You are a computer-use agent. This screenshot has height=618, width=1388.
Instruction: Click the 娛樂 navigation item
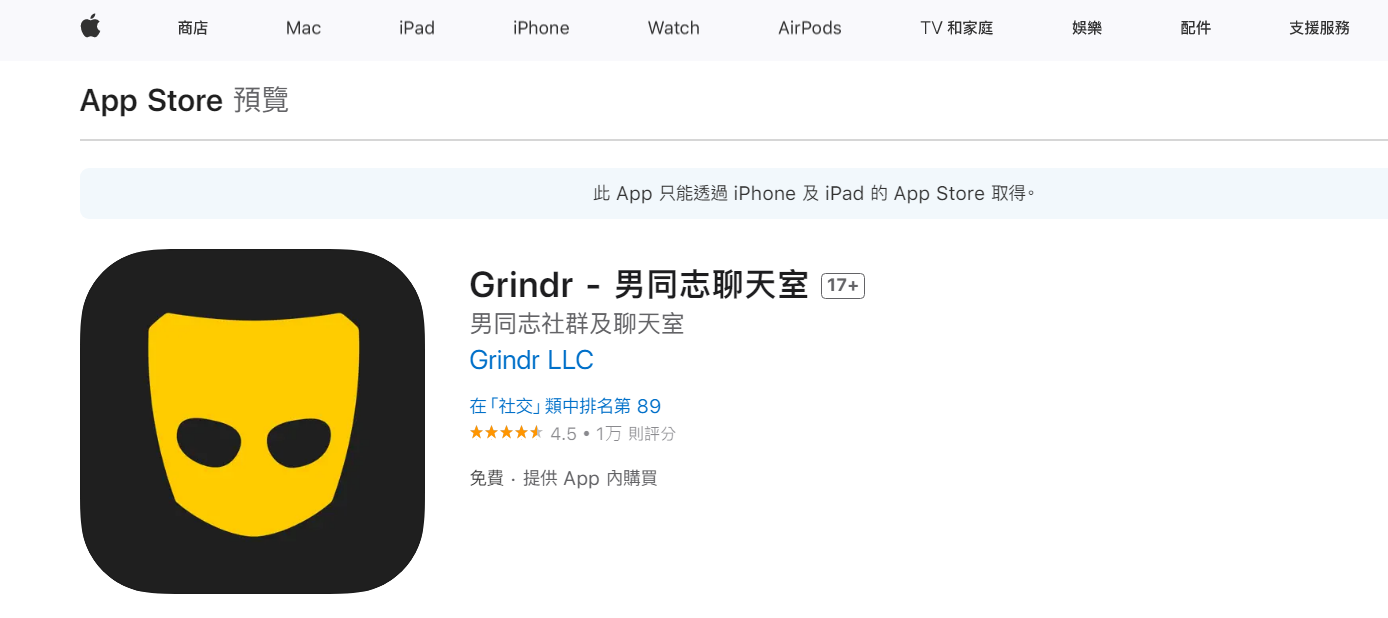[x=1087, y=28]
